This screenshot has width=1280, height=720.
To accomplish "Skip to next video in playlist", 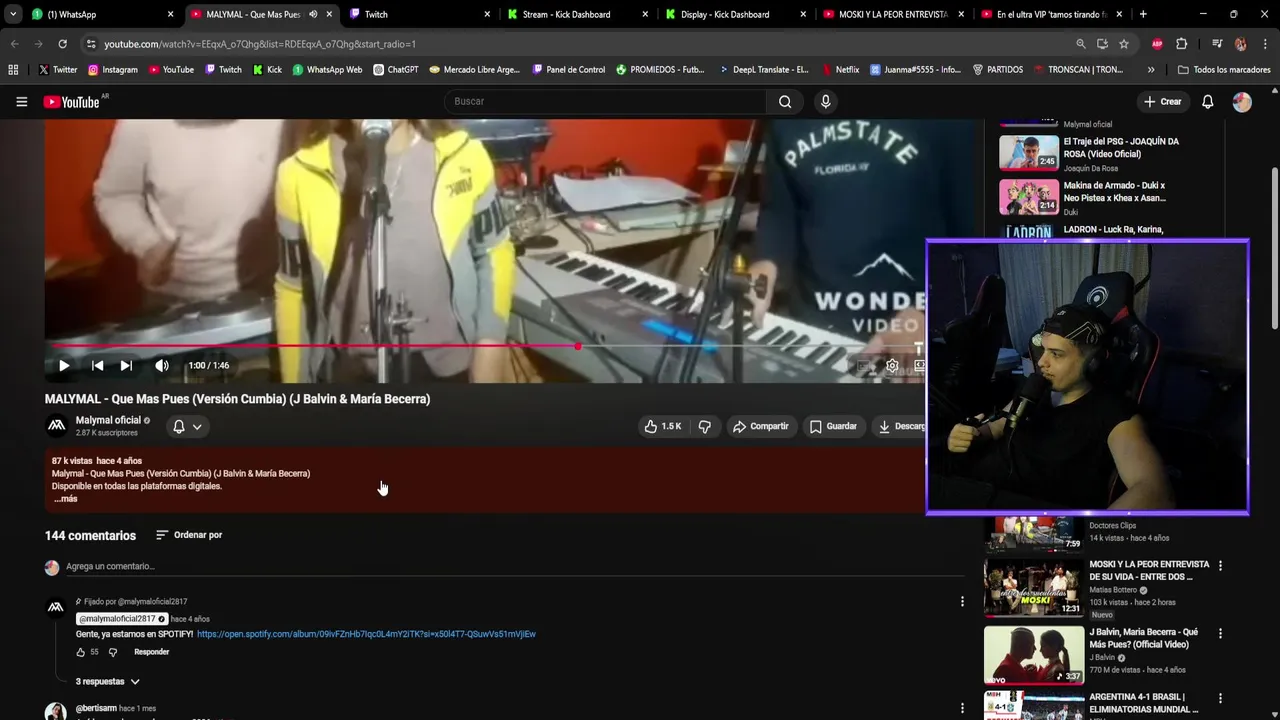I will point(126,365).
